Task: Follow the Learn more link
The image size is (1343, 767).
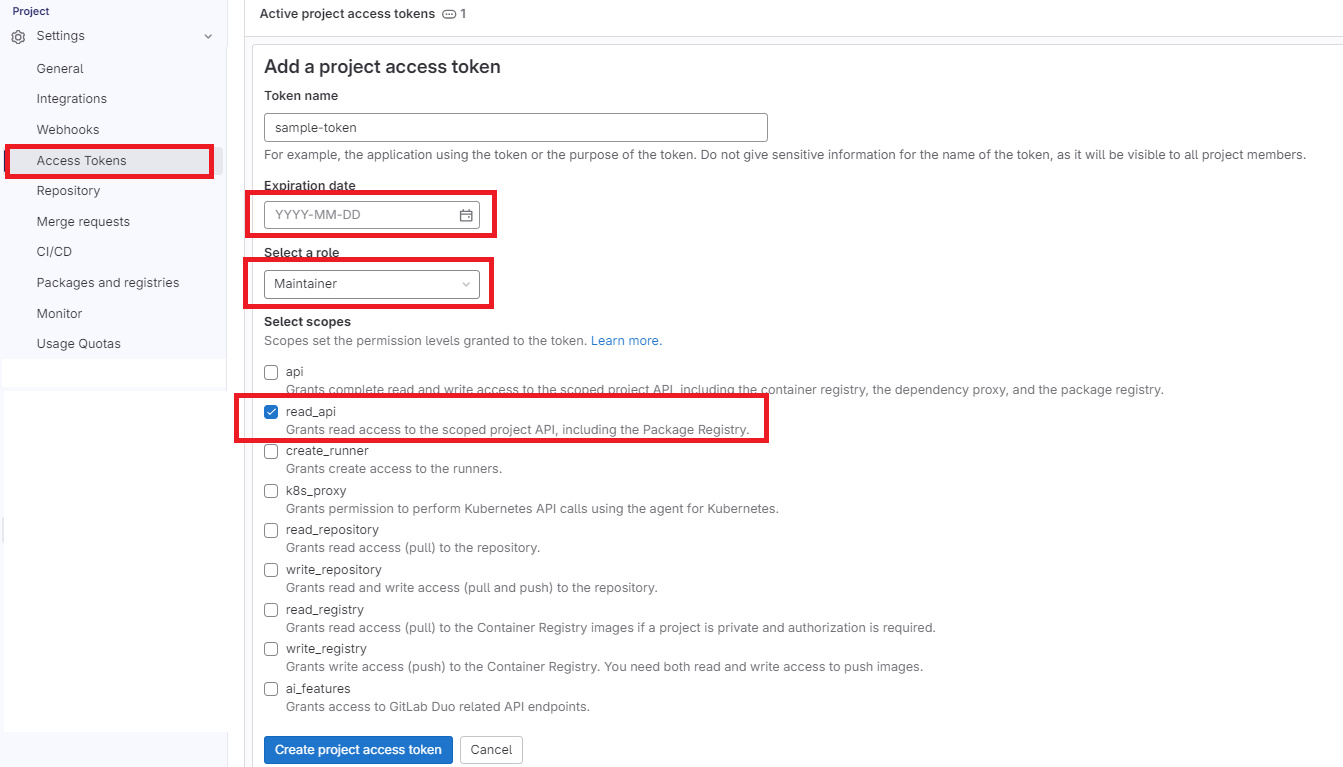Action: coord(625,341)
